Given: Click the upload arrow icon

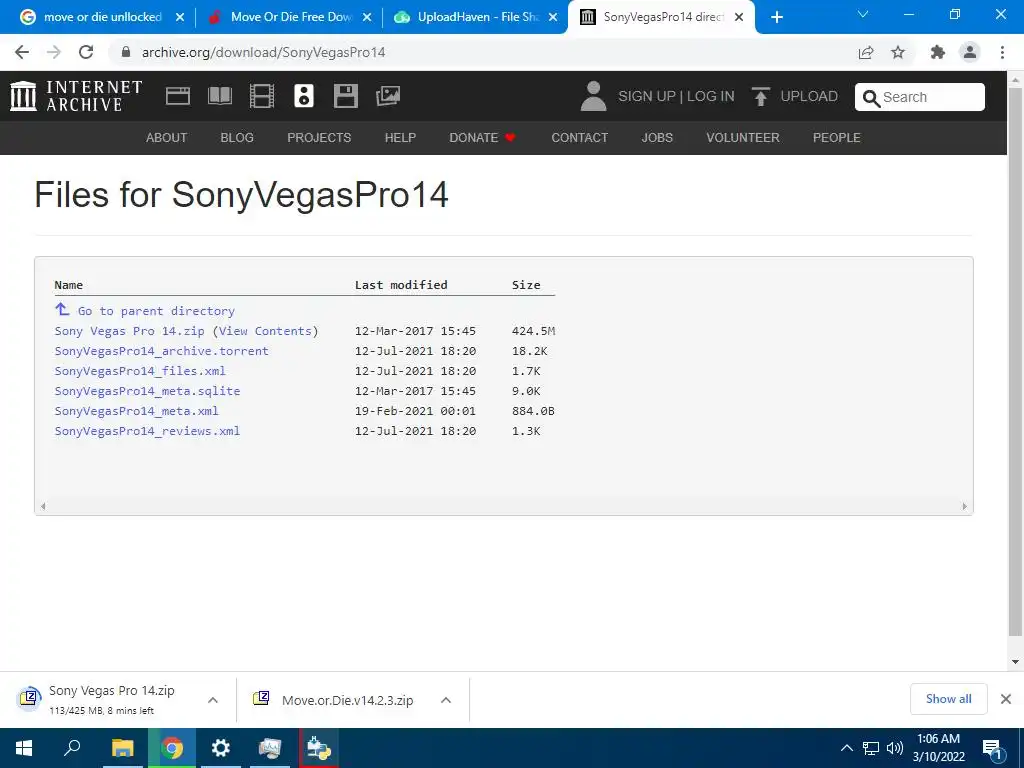Looking at the screenshot, I should [760, 96].
